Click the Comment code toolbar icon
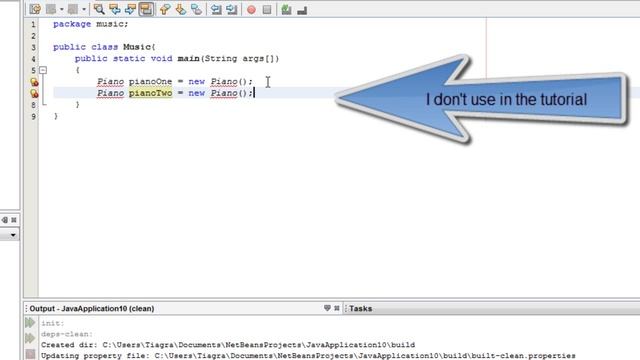Viewport: 640px width, 360px height. 286,9
